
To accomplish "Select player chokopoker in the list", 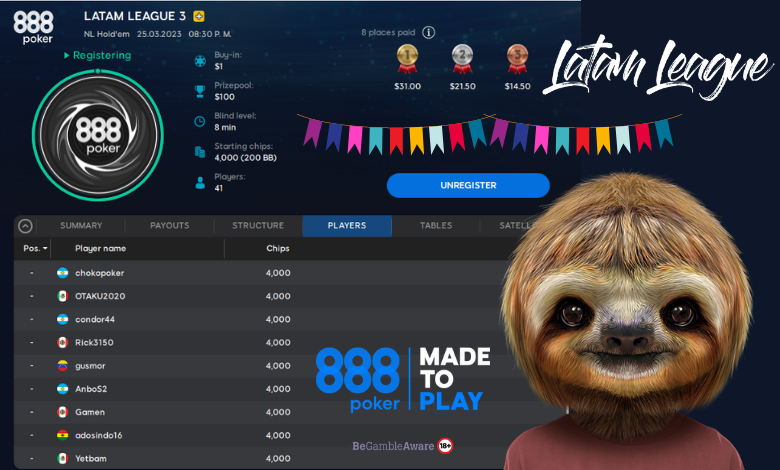I will click(x=100, y=273).
